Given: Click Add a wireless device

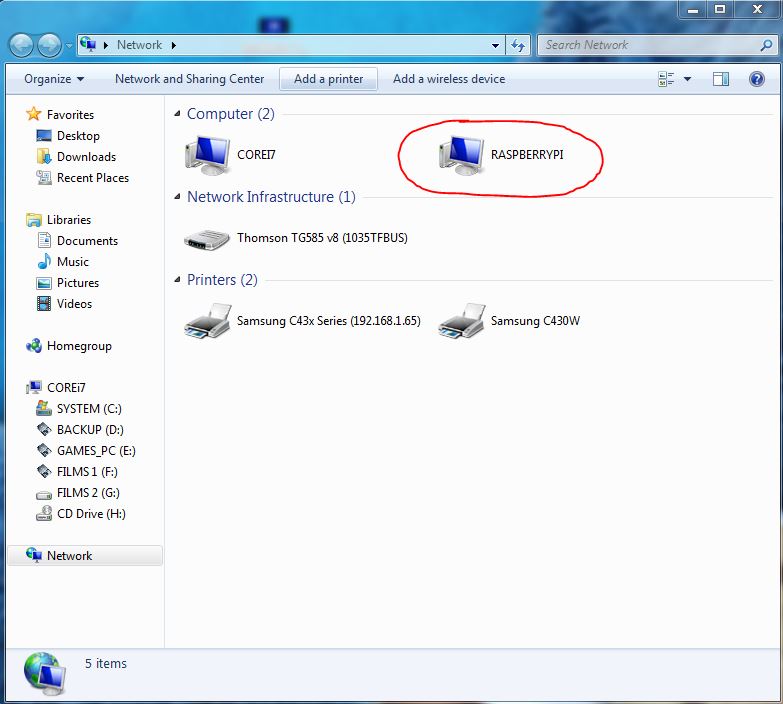Looking at the screenshot, I should (449, 79).
